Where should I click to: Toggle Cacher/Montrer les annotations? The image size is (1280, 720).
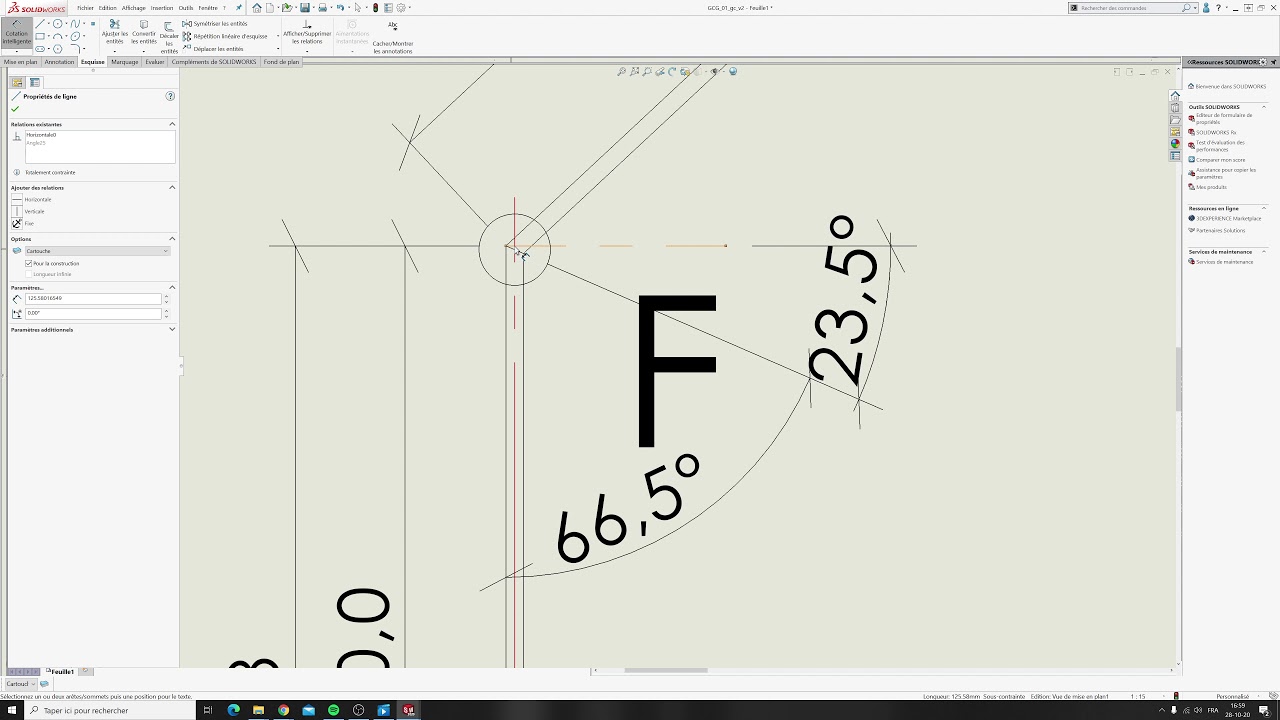pos(393,38)
